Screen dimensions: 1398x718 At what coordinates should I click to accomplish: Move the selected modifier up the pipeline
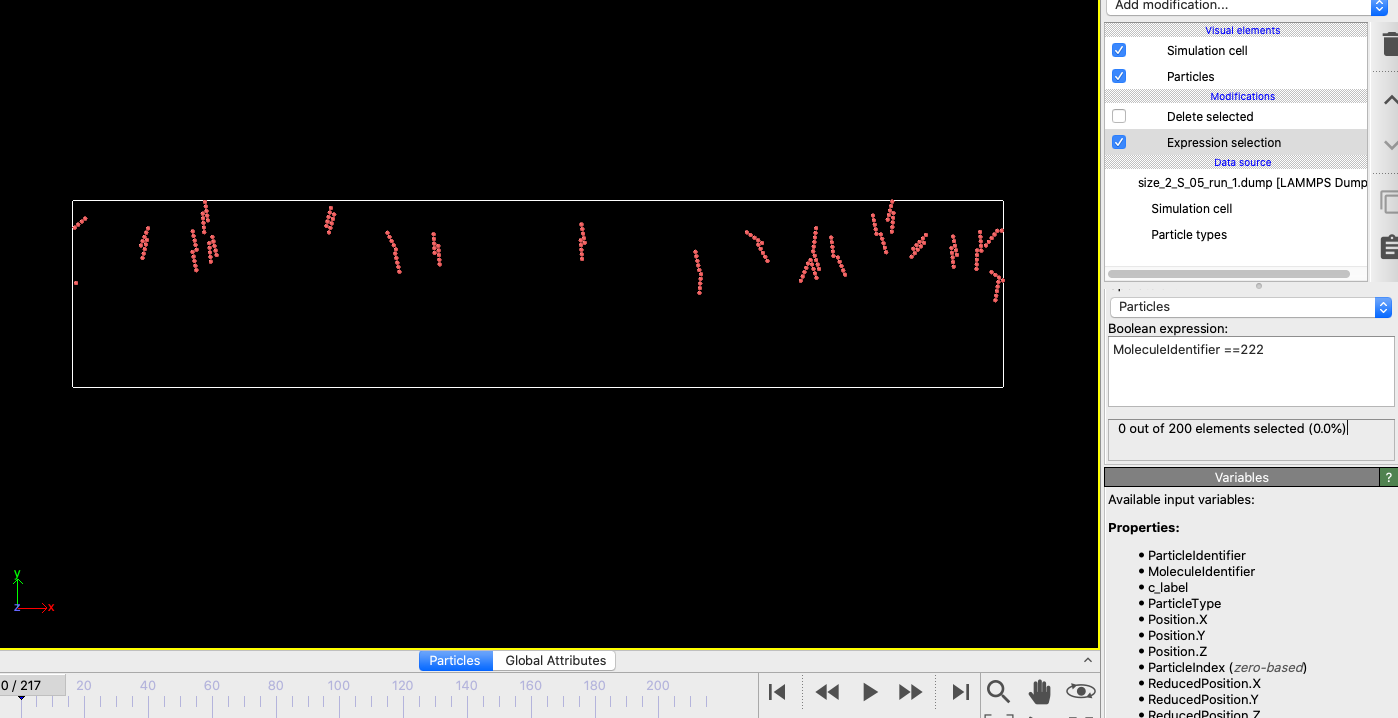(1390, 98)
